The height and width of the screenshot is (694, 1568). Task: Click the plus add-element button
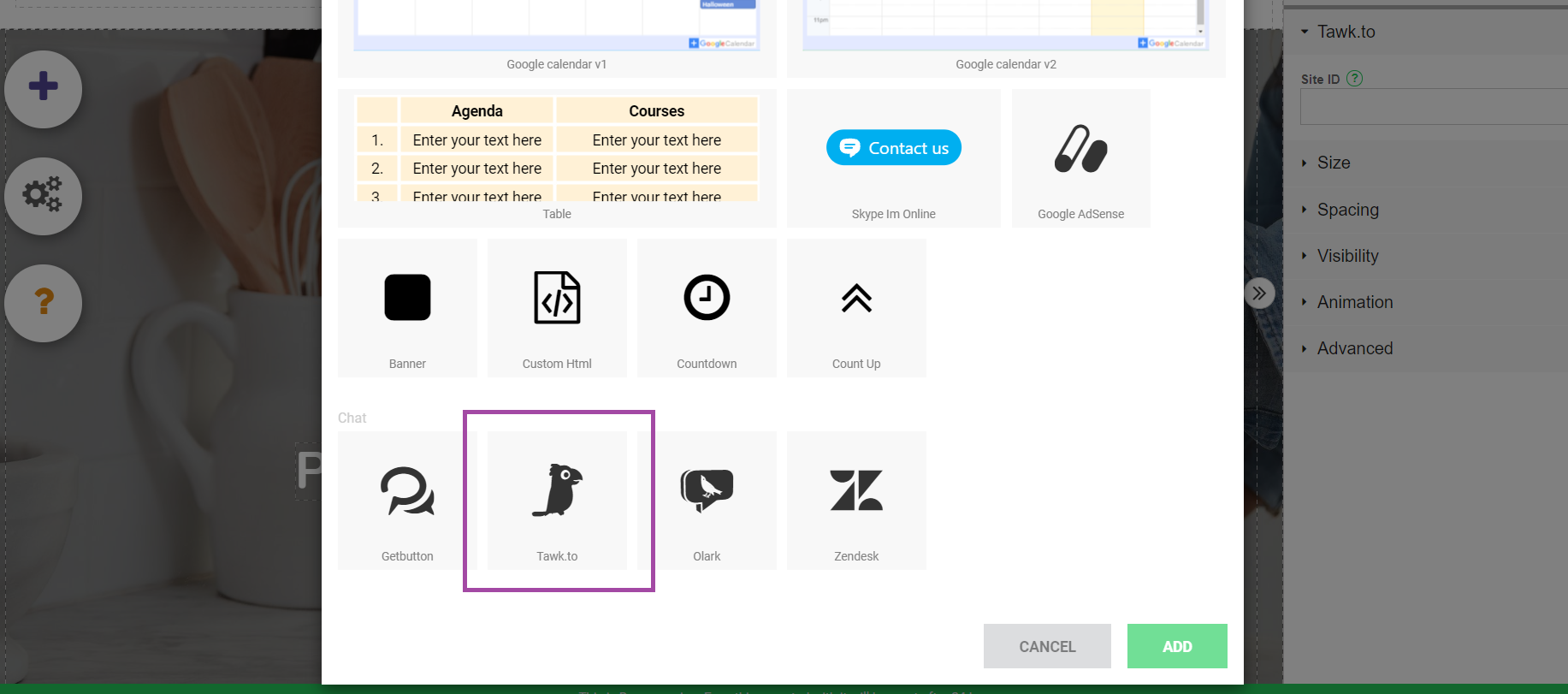43,89
